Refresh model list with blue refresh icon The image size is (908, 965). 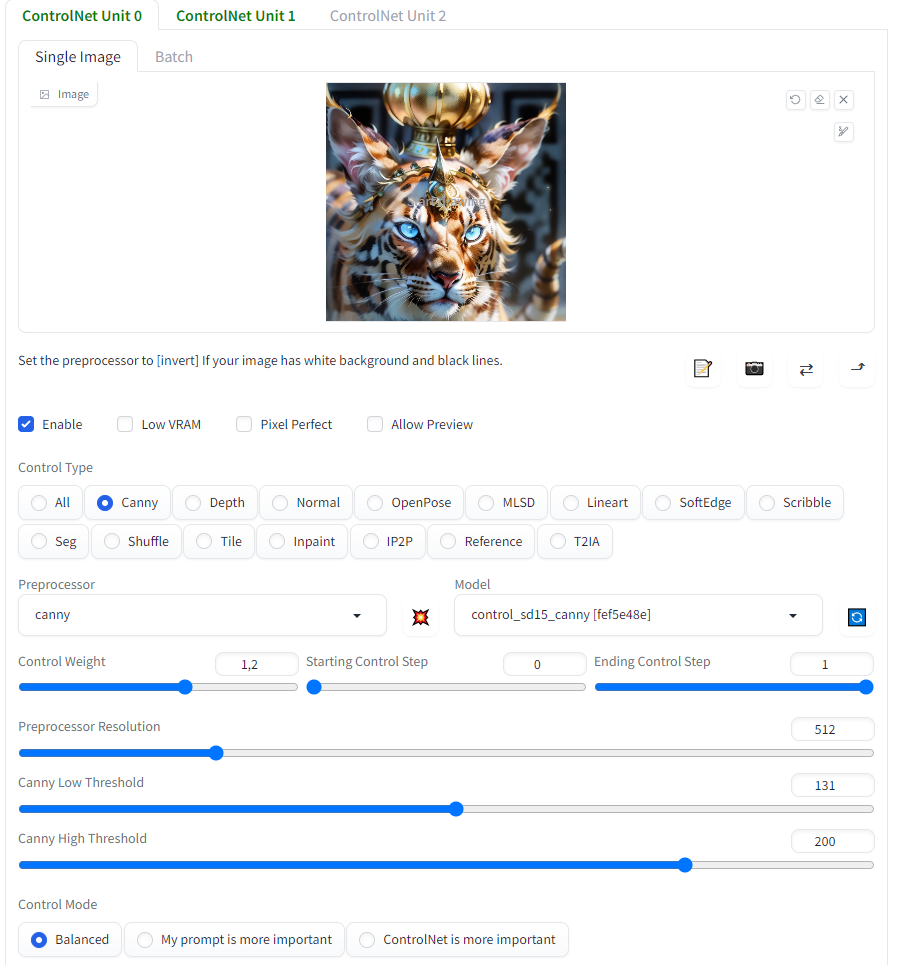pyautogui.click(x=856, y=617)
